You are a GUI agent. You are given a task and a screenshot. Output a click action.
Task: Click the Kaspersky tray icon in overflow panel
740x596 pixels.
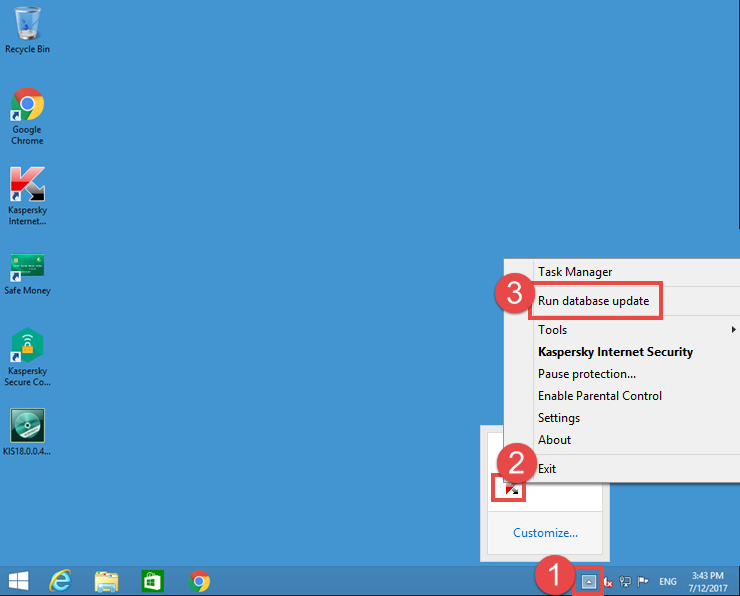511,488
